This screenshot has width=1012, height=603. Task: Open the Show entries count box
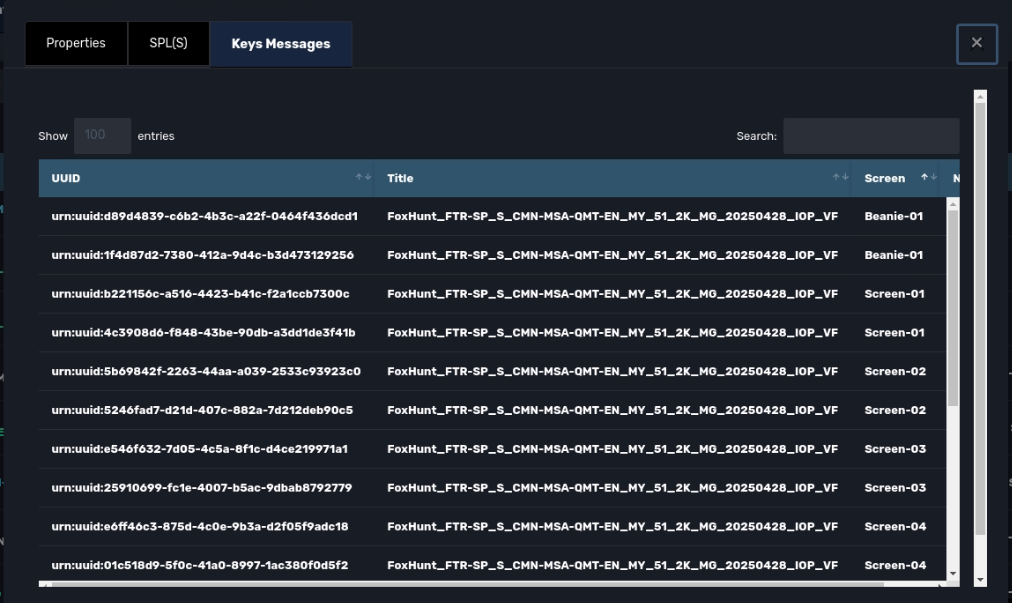click(101, 136)
